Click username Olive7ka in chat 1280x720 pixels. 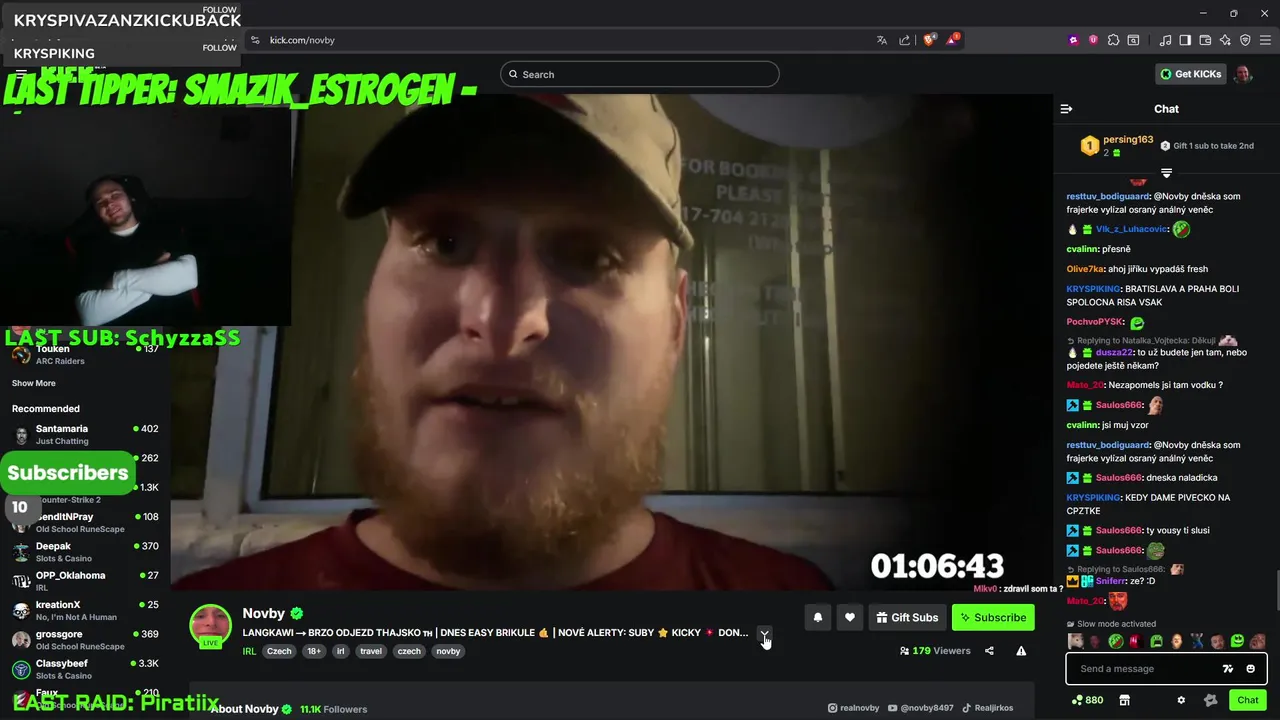(1086, 269)
